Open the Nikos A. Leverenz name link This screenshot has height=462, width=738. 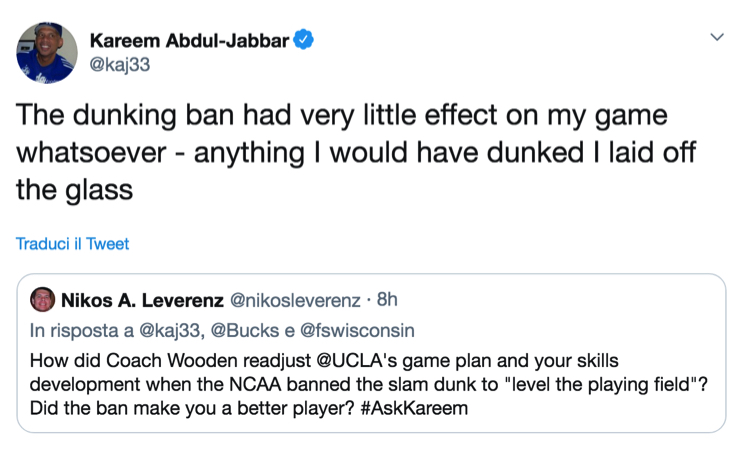[143, 300]
